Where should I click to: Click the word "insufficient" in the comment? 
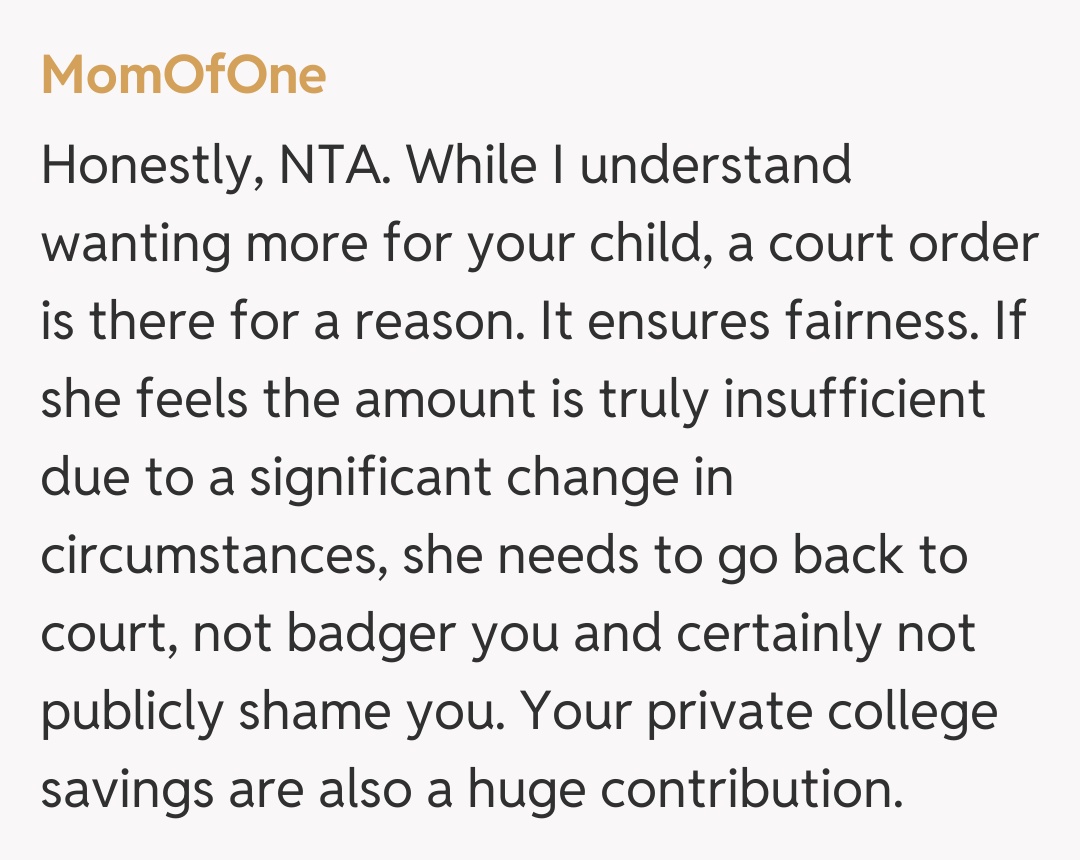pyautogui.click(x=855, y=401)
